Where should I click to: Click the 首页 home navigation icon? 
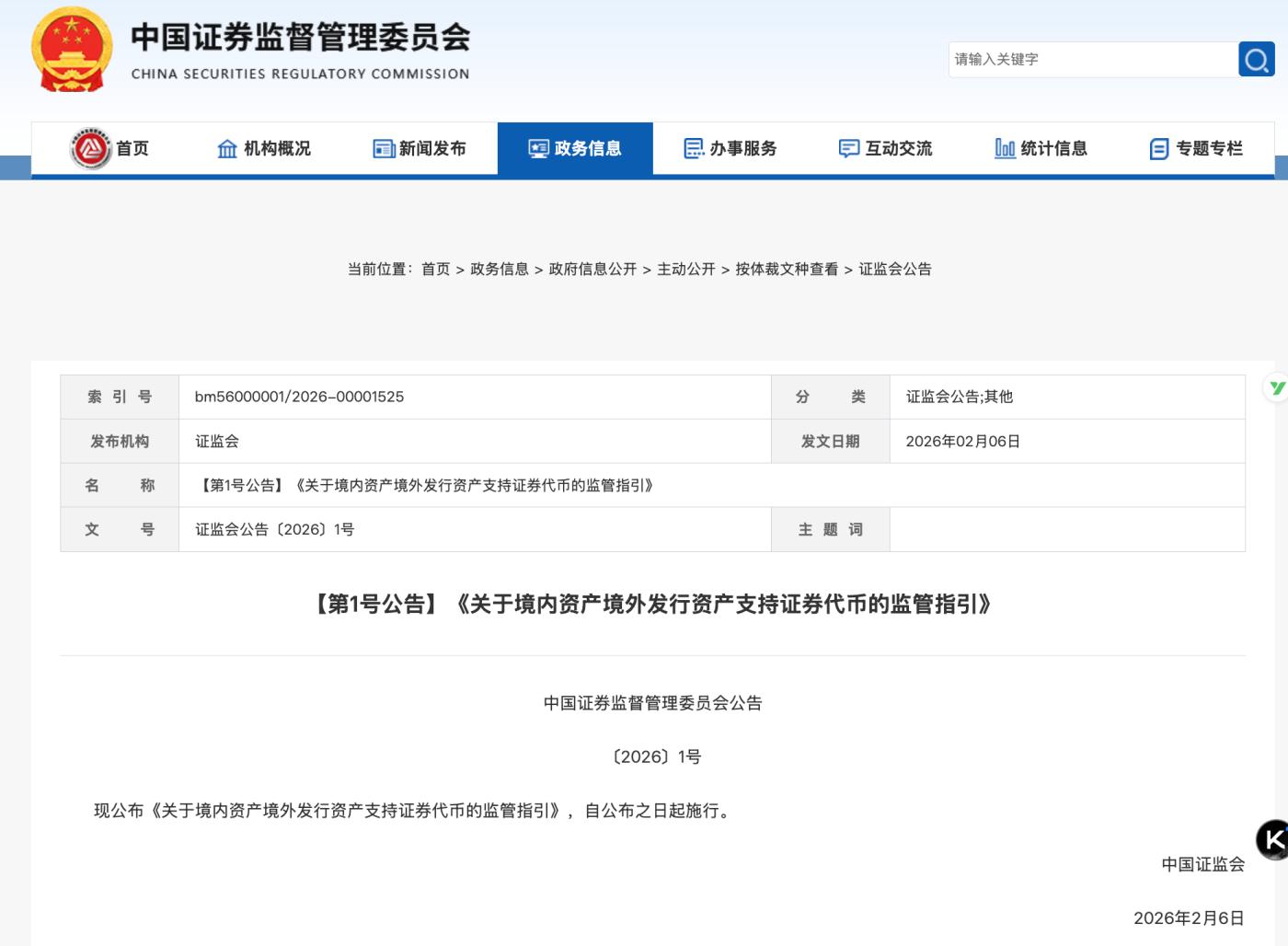coord(90,148)
